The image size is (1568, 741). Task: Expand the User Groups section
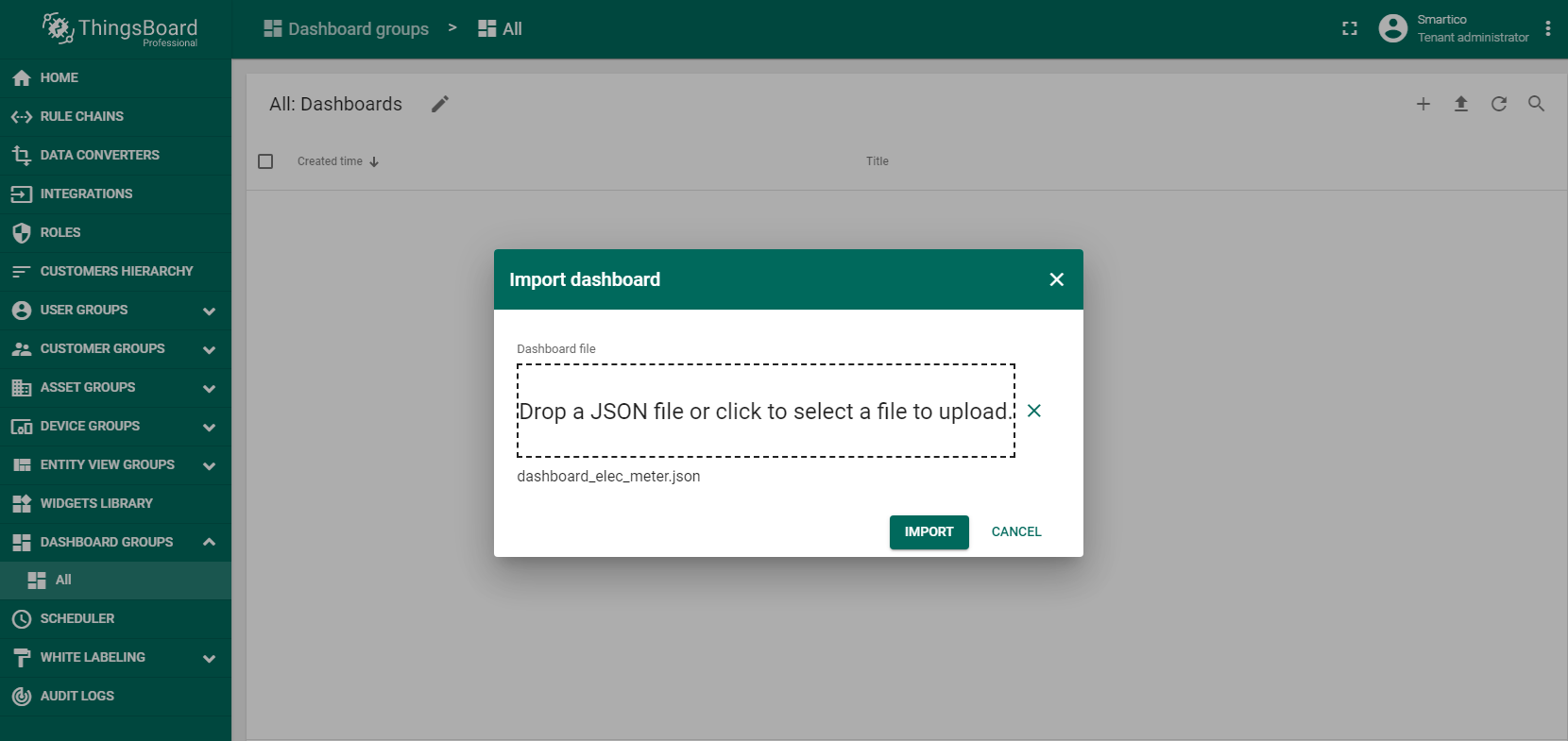click(209, 311)
